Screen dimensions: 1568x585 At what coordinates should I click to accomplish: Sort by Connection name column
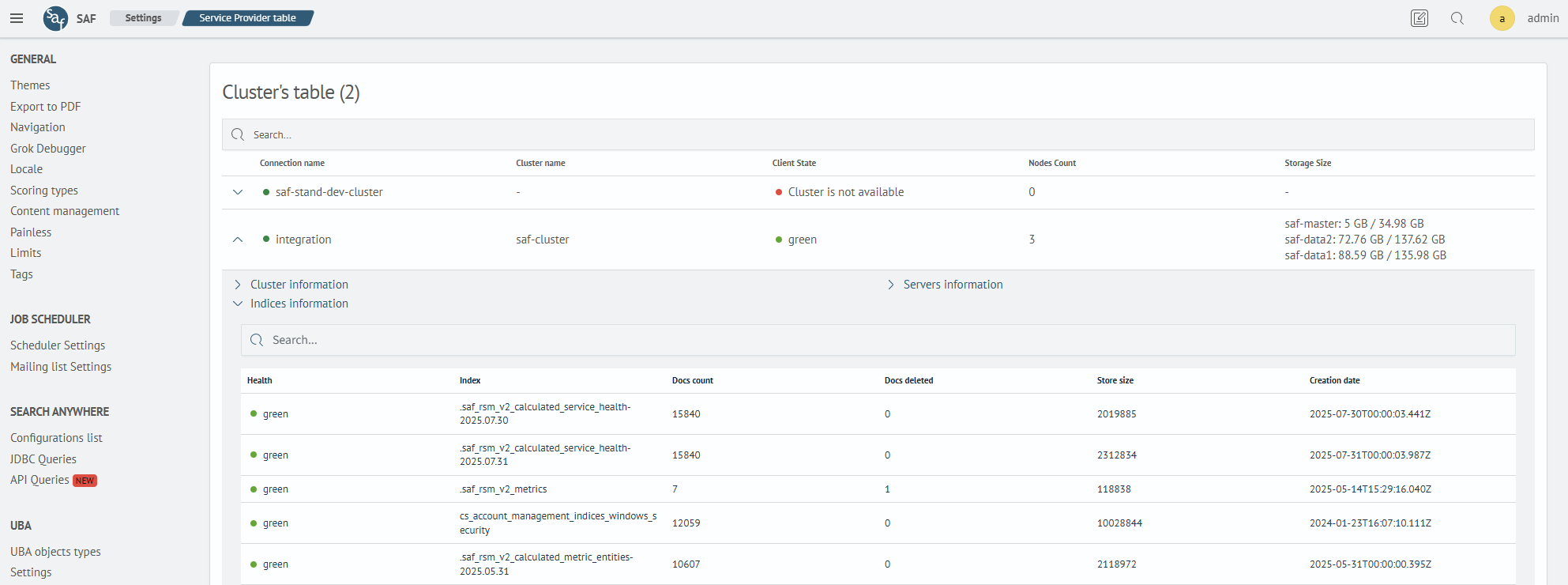click(292, 163)
